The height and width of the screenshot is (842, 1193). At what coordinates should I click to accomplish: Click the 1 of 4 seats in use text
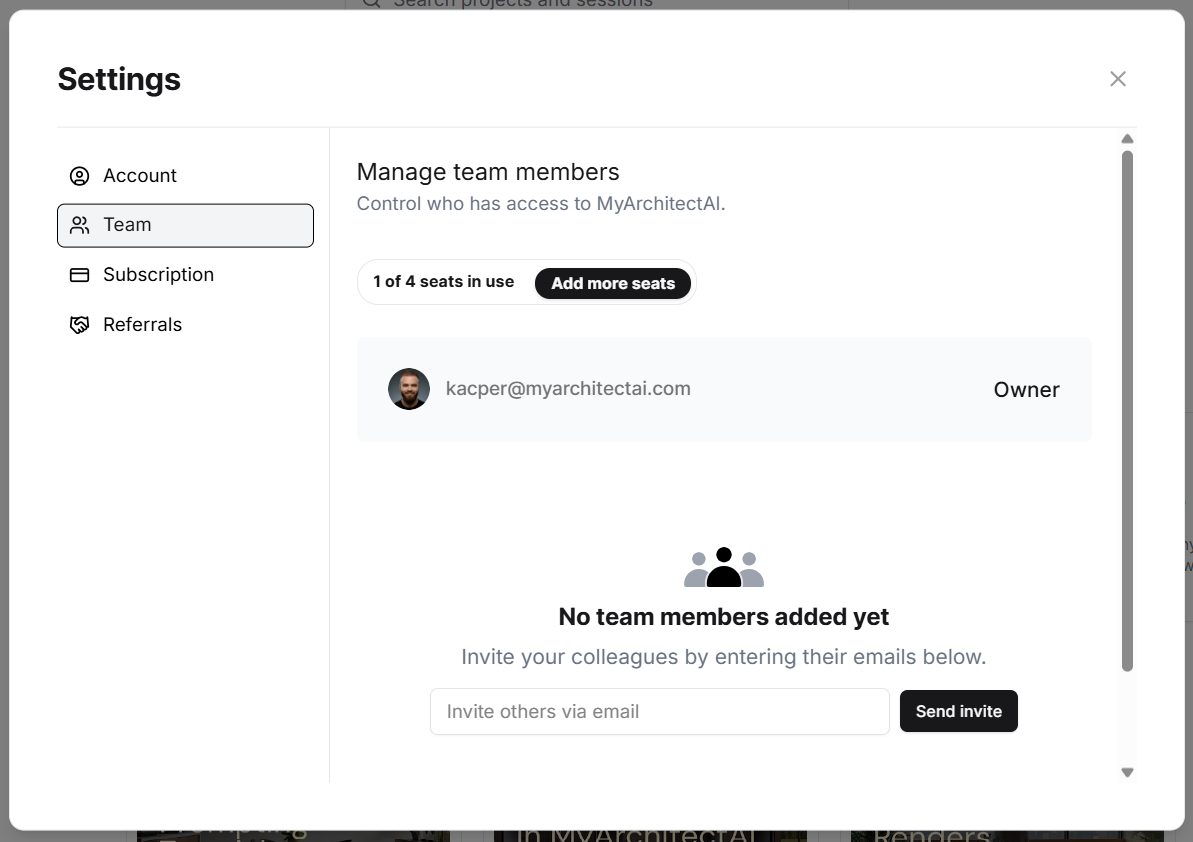(444, 281)
